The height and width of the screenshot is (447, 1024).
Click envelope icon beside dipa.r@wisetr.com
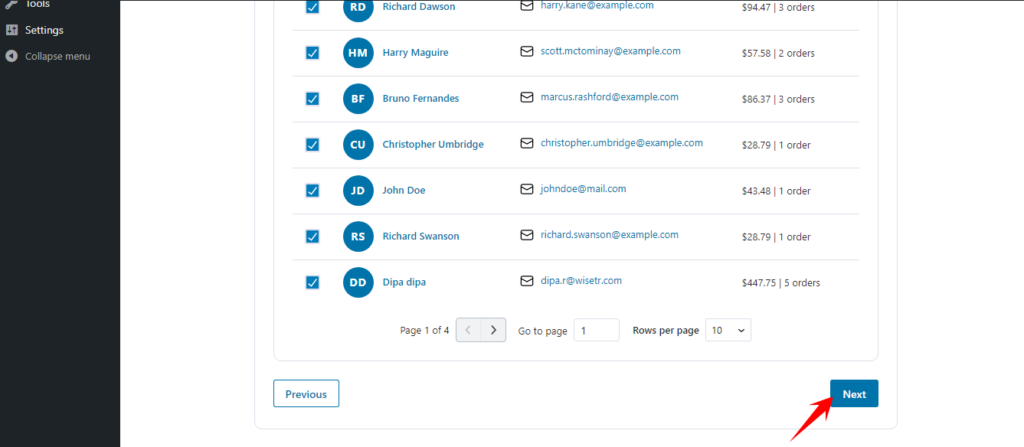pyautogui.click(x=527, y=280)
